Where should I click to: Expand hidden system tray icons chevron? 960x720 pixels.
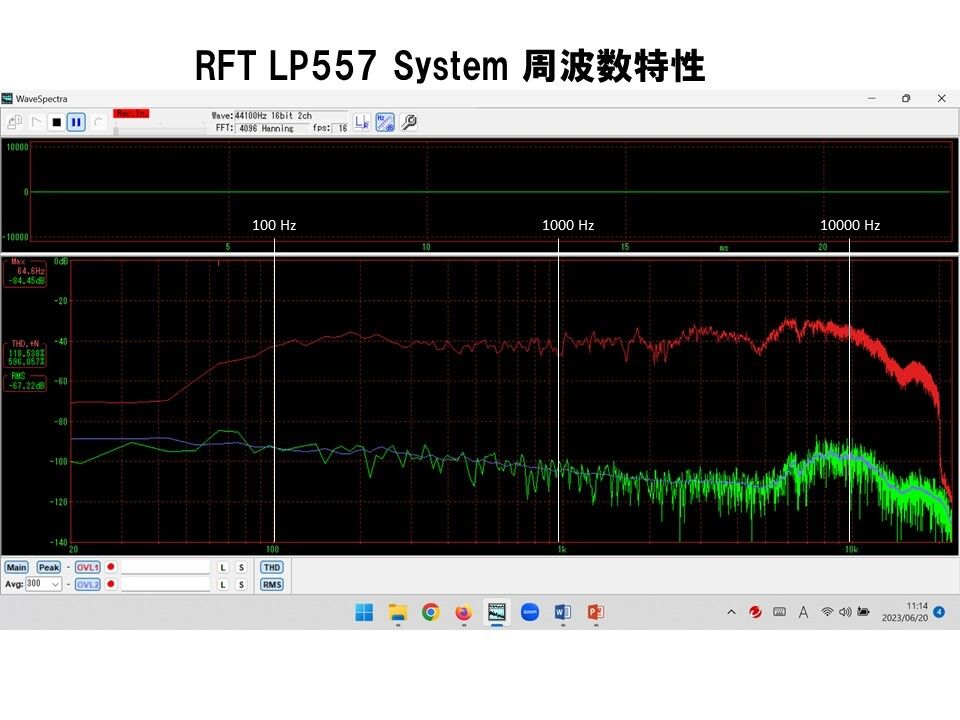[731, 612]
